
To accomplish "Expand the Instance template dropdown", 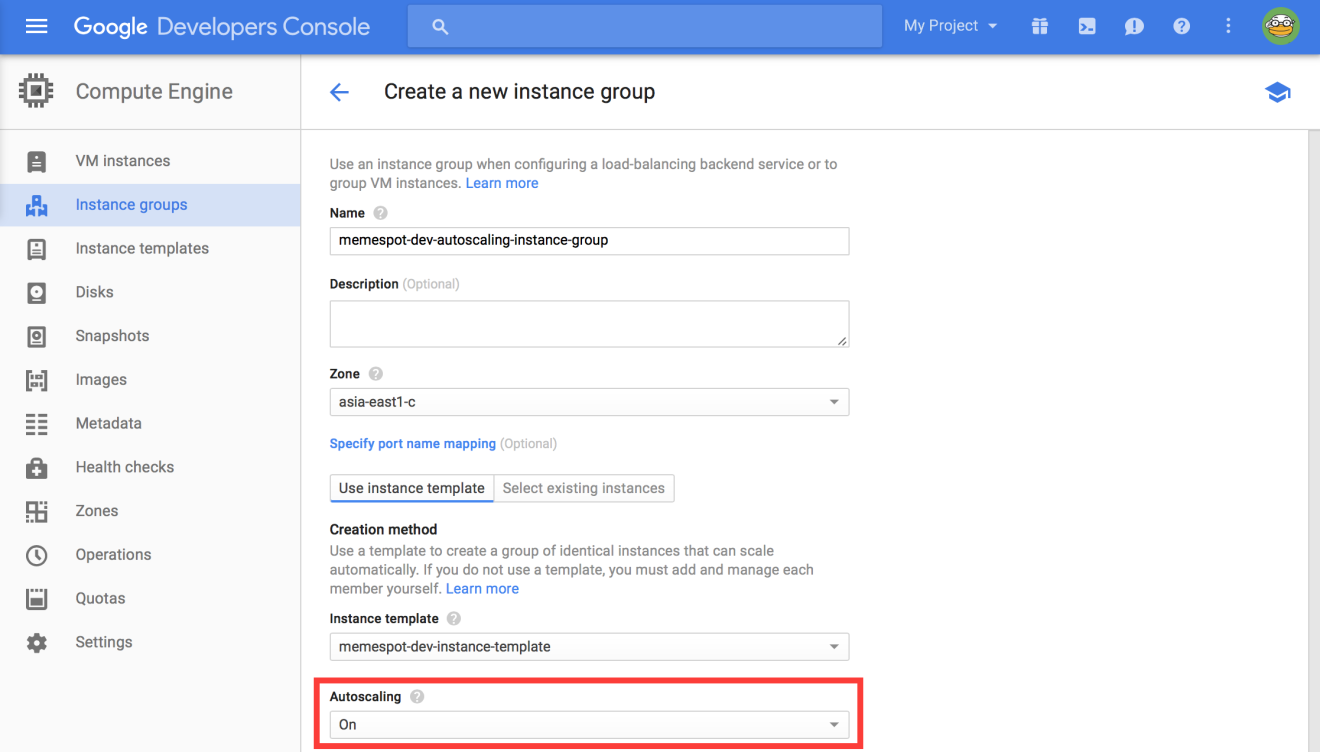I will [x=589, y=647].
